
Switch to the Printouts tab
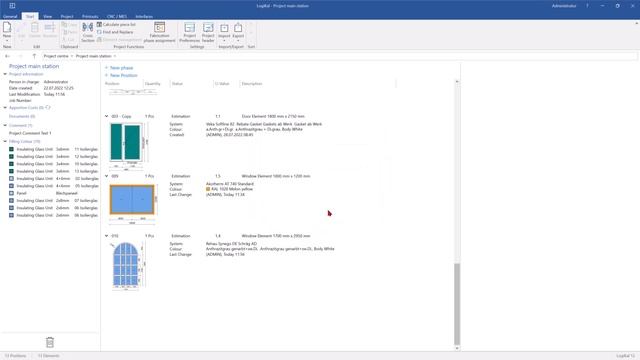click(90, 16)
